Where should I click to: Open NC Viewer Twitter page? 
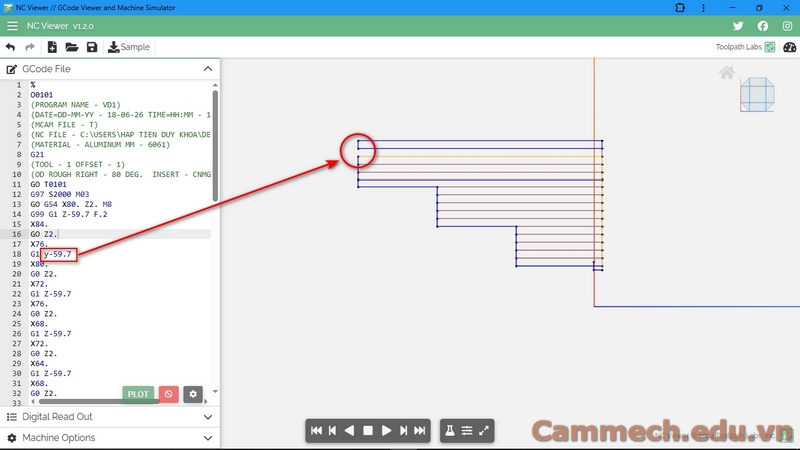point(738,26)
